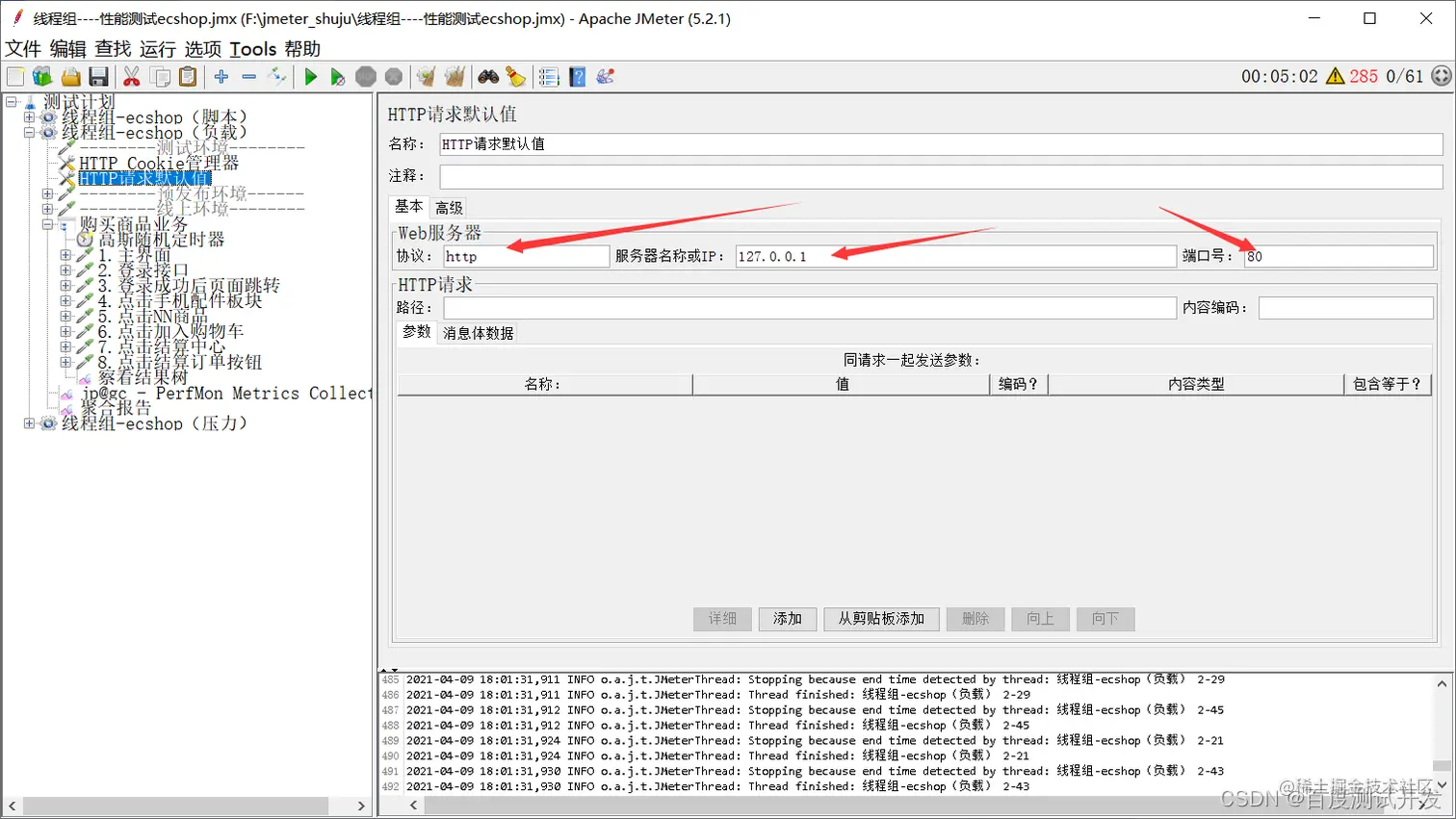Stop the running test icon
1456x819 pixels.
tap(366, 77)
